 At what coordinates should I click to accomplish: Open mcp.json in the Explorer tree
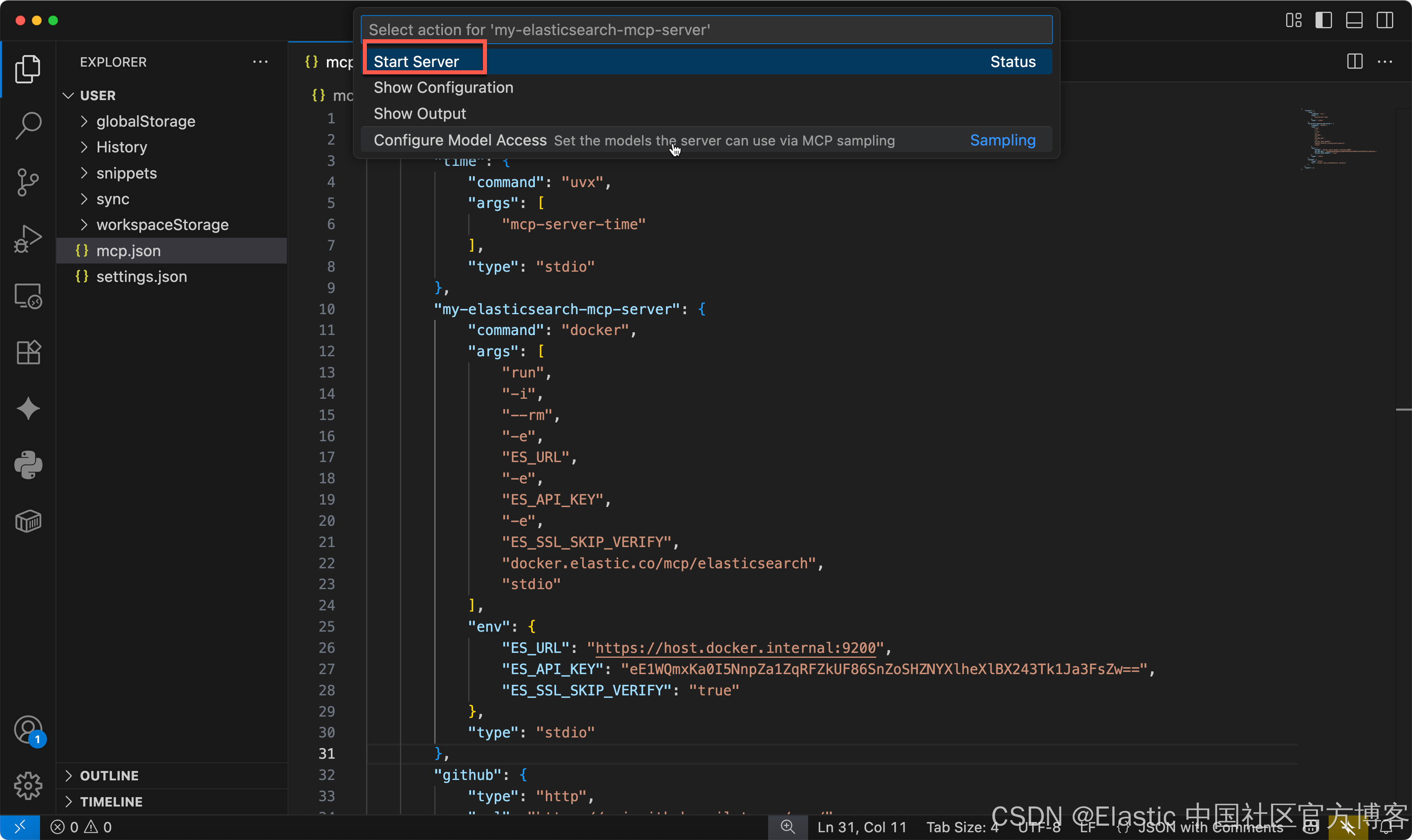[172, 251]
